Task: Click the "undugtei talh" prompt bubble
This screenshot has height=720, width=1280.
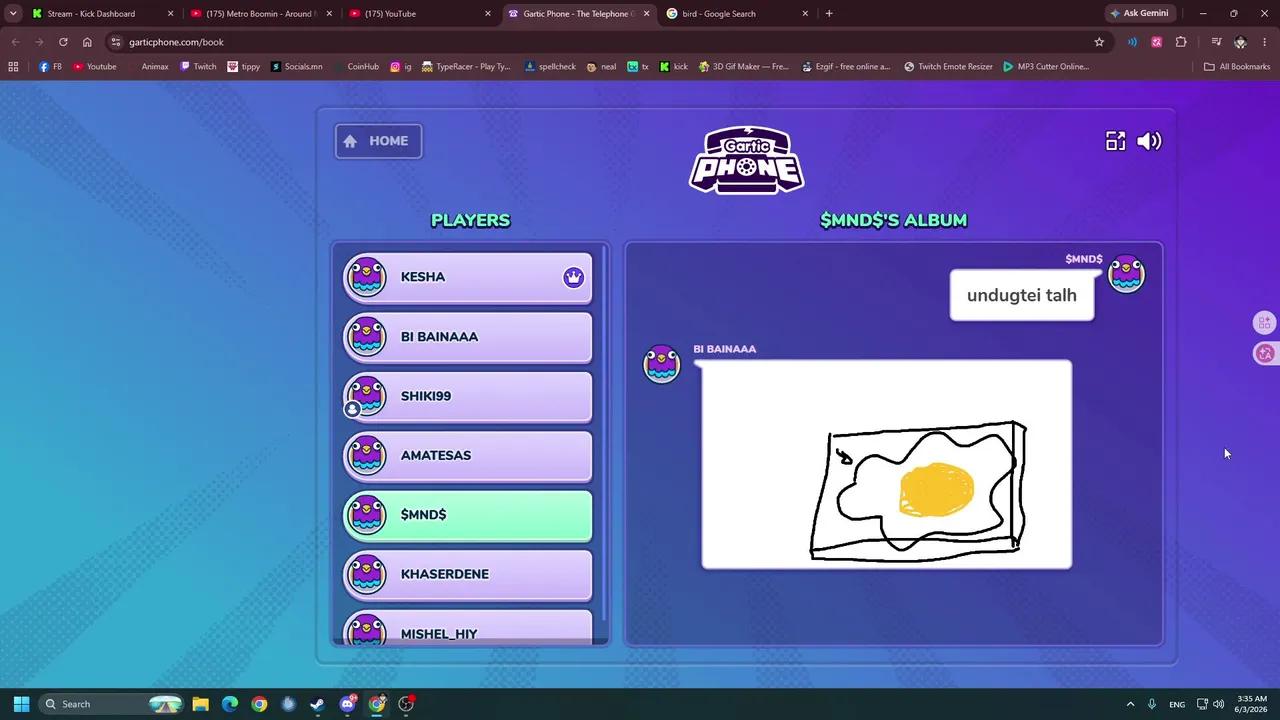Action: click(x=1022, y=295)
